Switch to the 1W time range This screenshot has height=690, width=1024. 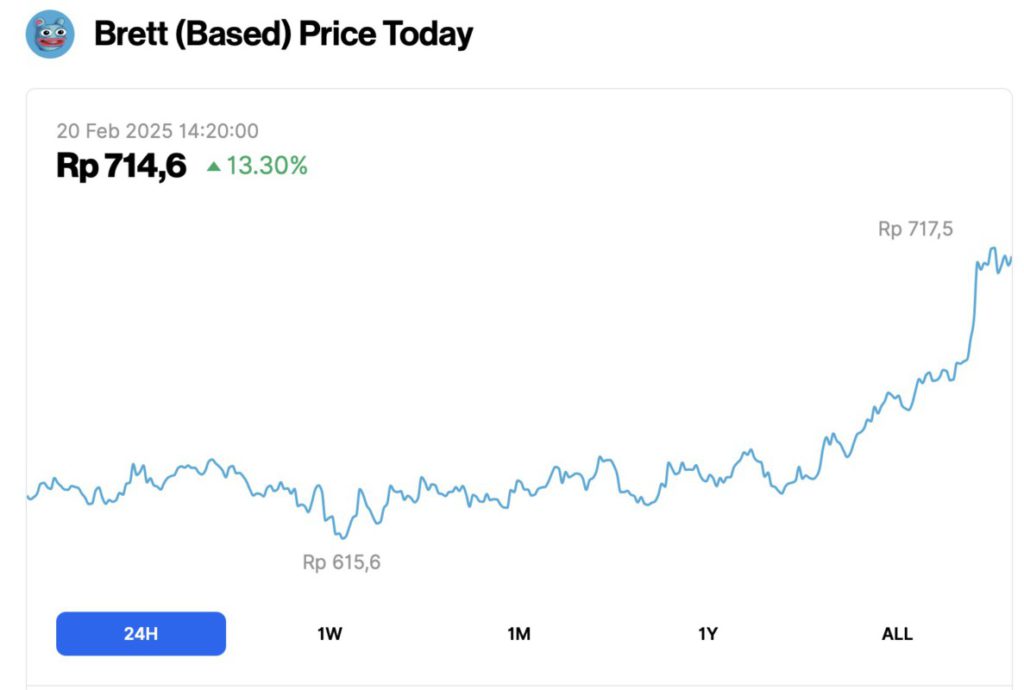[330, 634]
